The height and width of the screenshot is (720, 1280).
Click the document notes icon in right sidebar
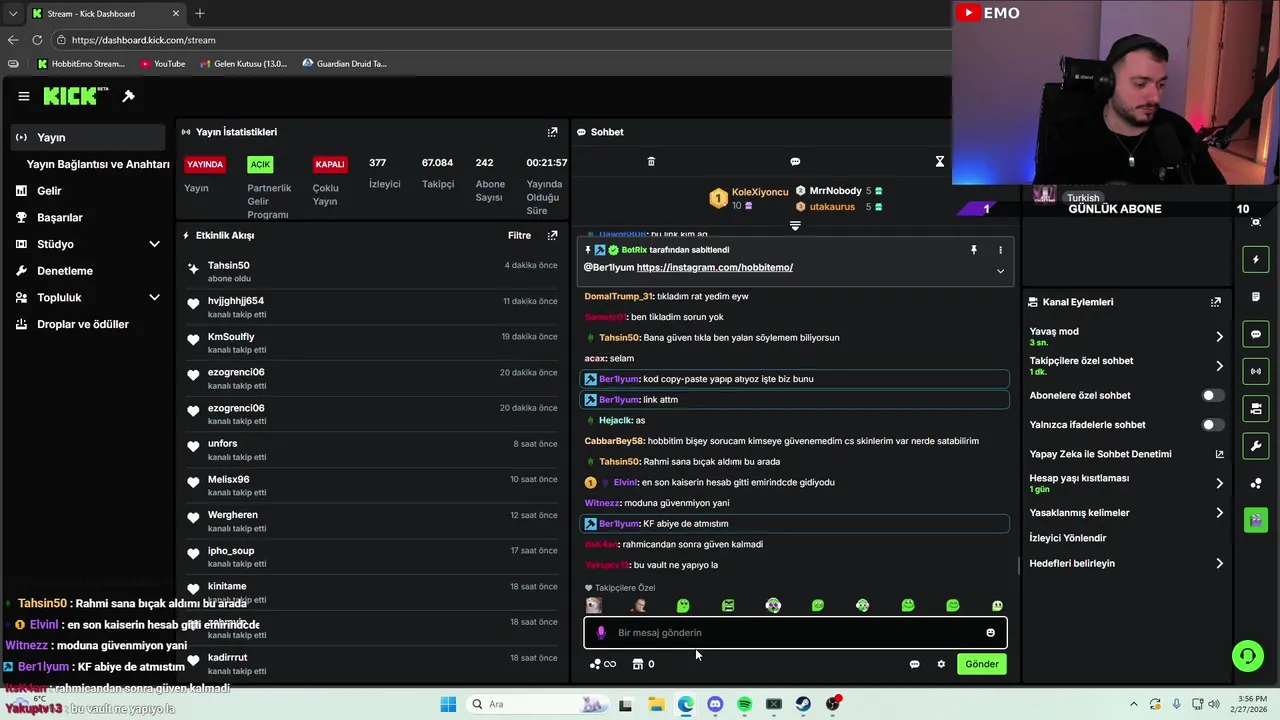[x=1256, y=297]
